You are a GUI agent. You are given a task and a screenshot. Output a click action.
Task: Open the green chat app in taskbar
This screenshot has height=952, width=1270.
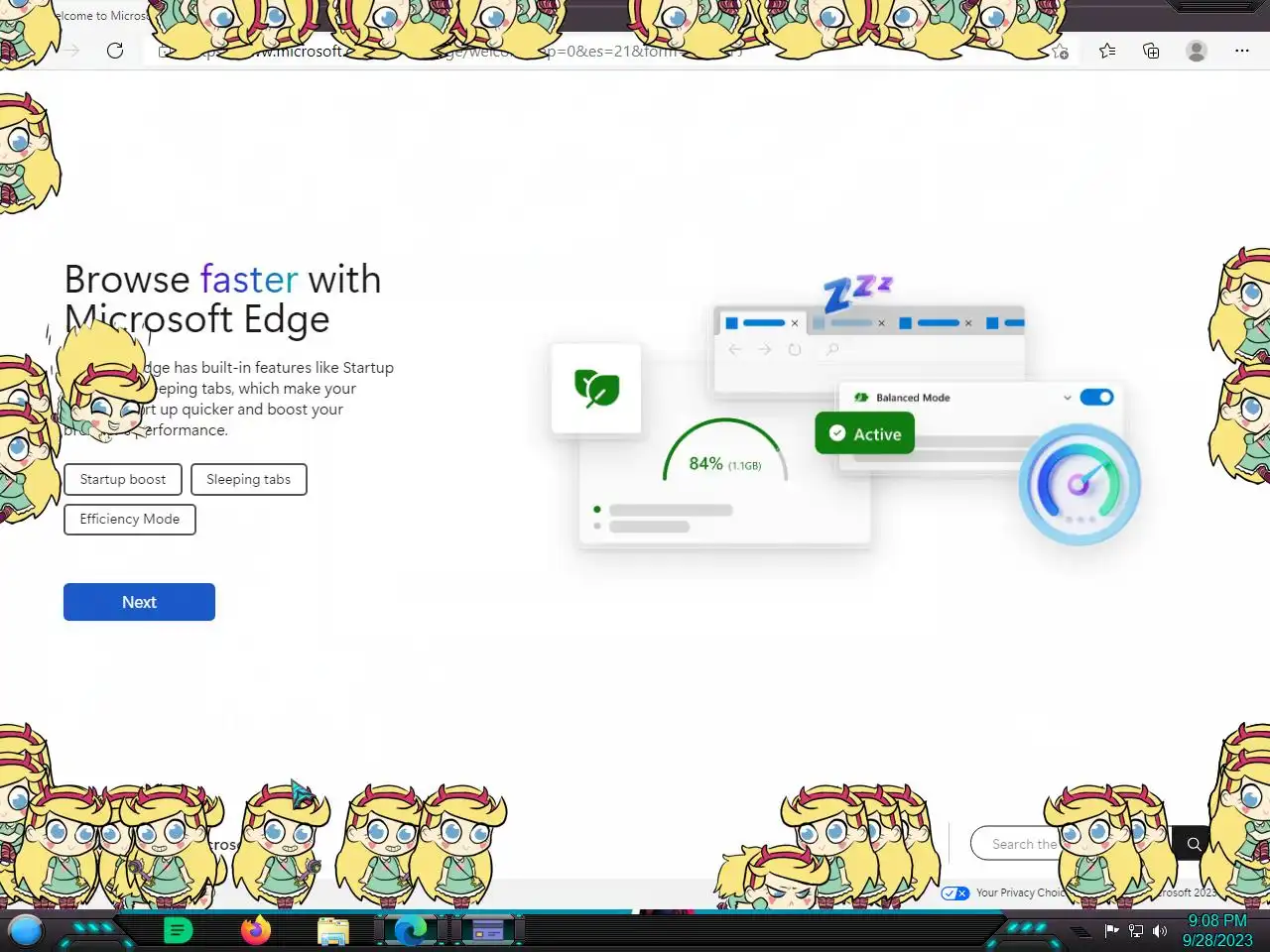[x=178, y=930]
